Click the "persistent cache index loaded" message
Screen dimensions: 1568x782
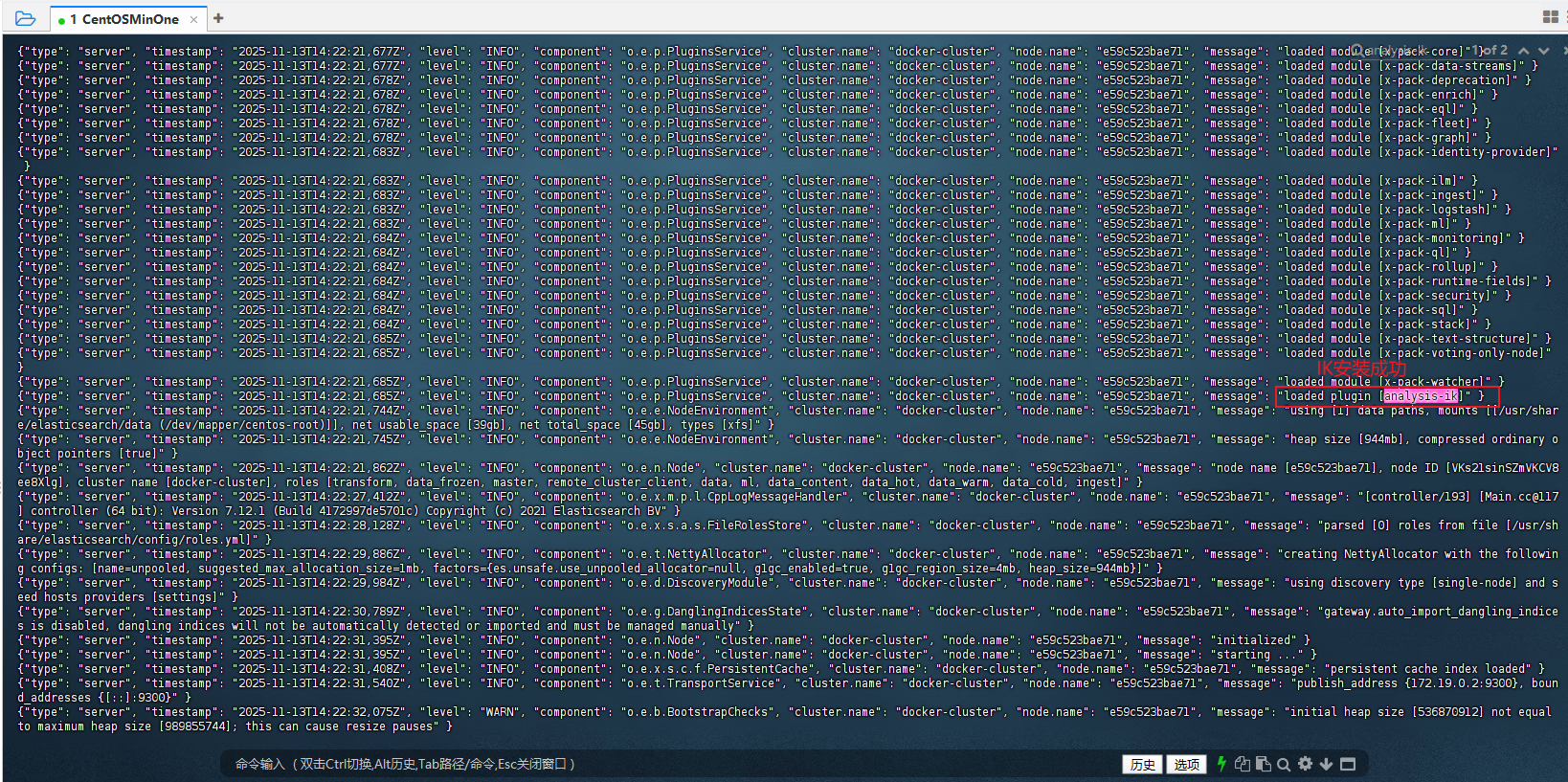1414,669
